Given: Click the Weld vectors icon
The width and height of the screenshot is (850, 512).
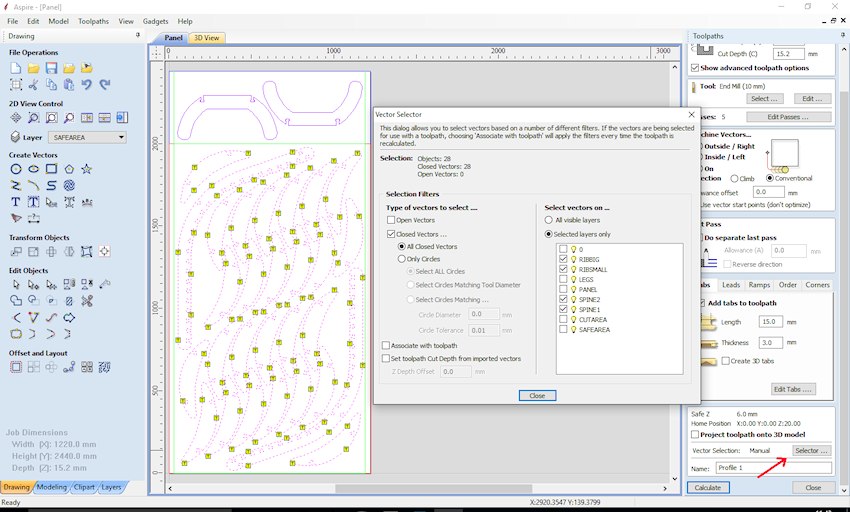Looking at the screenshot, I should 16,300.
